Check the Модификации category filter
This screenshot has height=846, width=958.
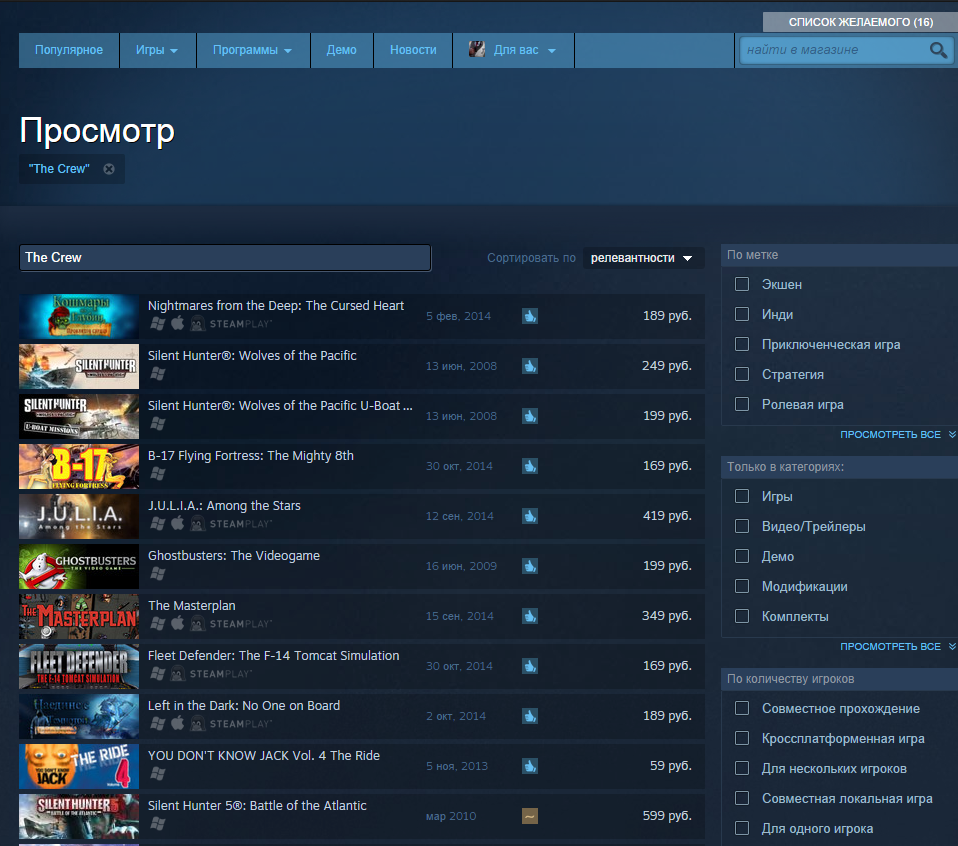[742, 586]
